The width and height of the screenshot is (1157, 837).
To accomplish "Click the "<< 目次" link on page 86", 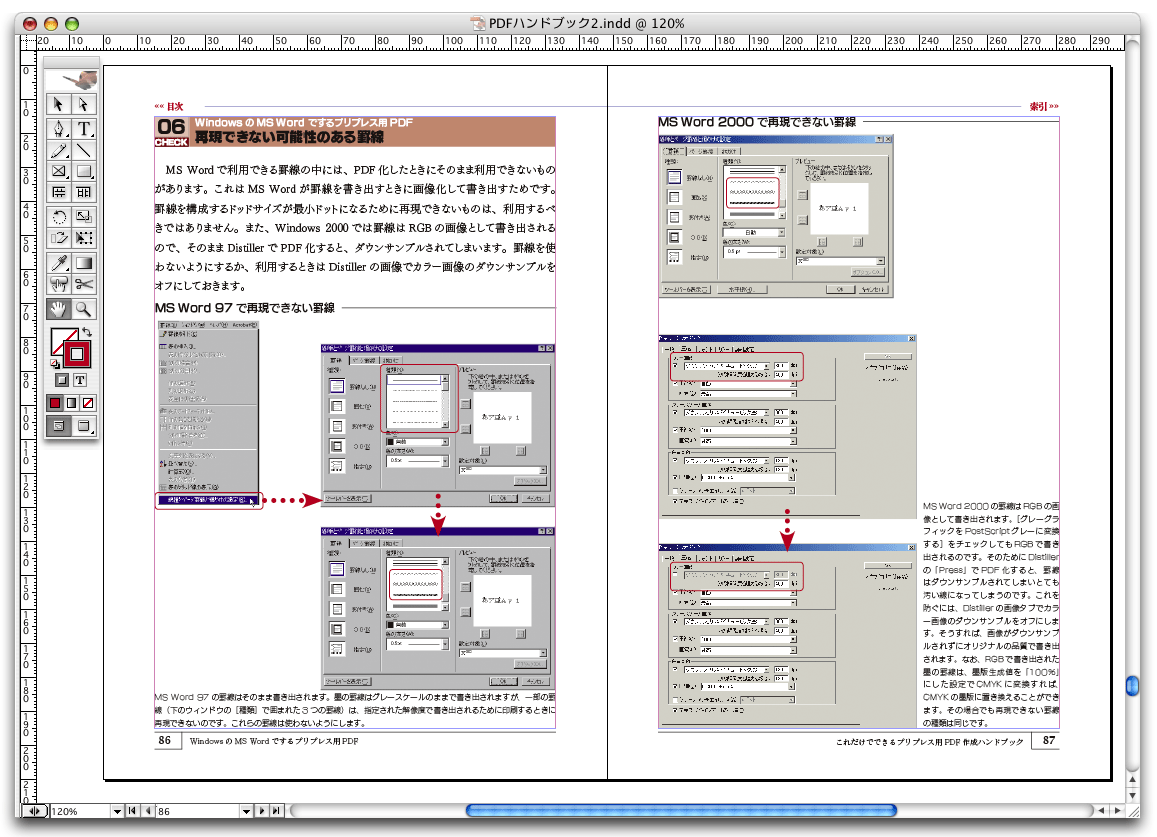I will point(168,106).
